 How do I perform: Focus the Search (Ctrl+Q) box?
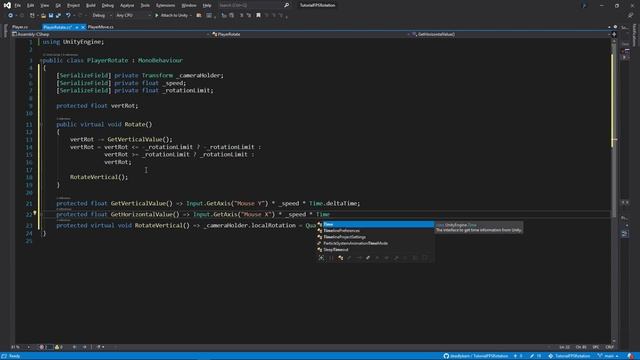250,5
